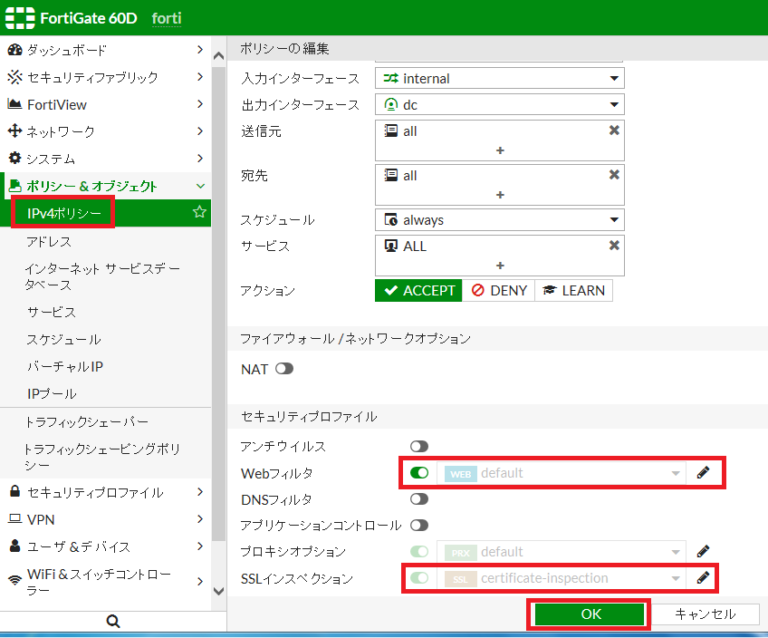Click the Network arrows icon
This screenshot has width=768, height=638.
click(15, 131)
